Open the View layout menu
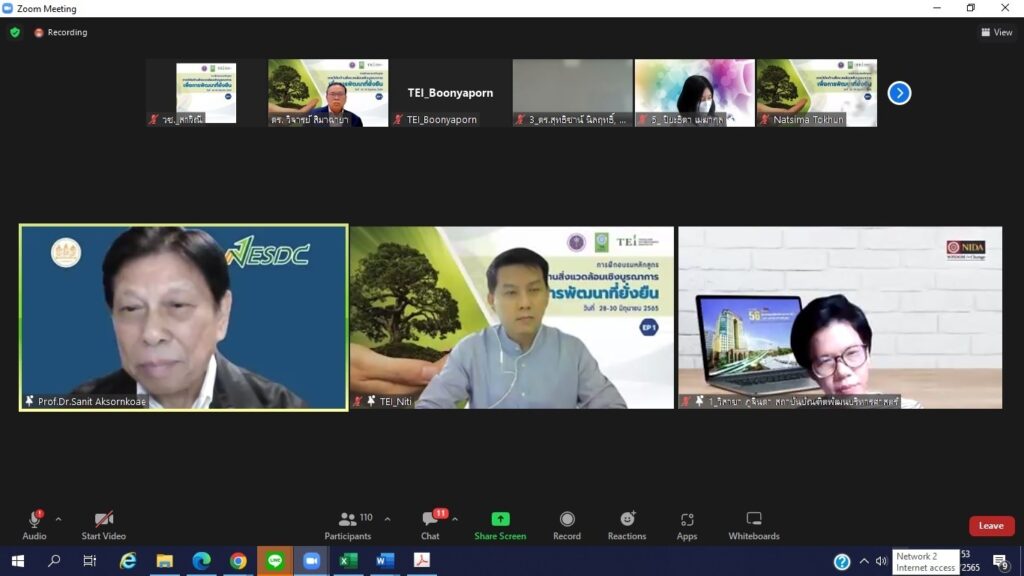The image size is (1024, 576). [x=996, y=32]
